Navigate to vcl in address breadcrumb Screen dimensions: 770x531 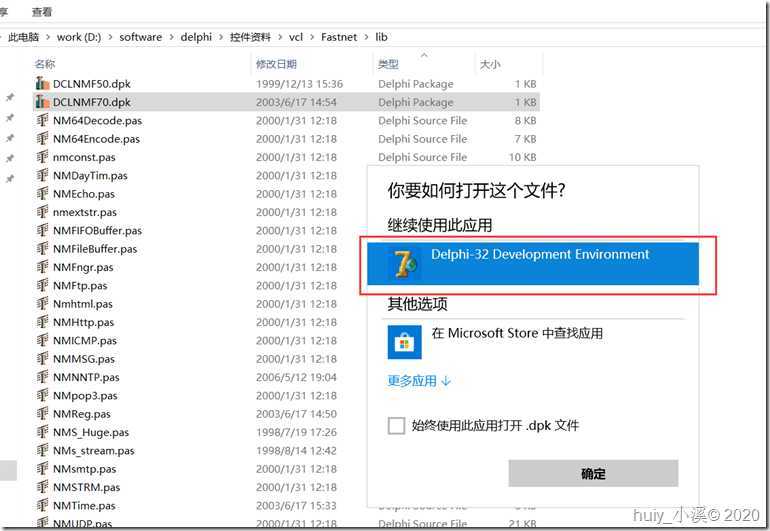(x=296, y=37)
